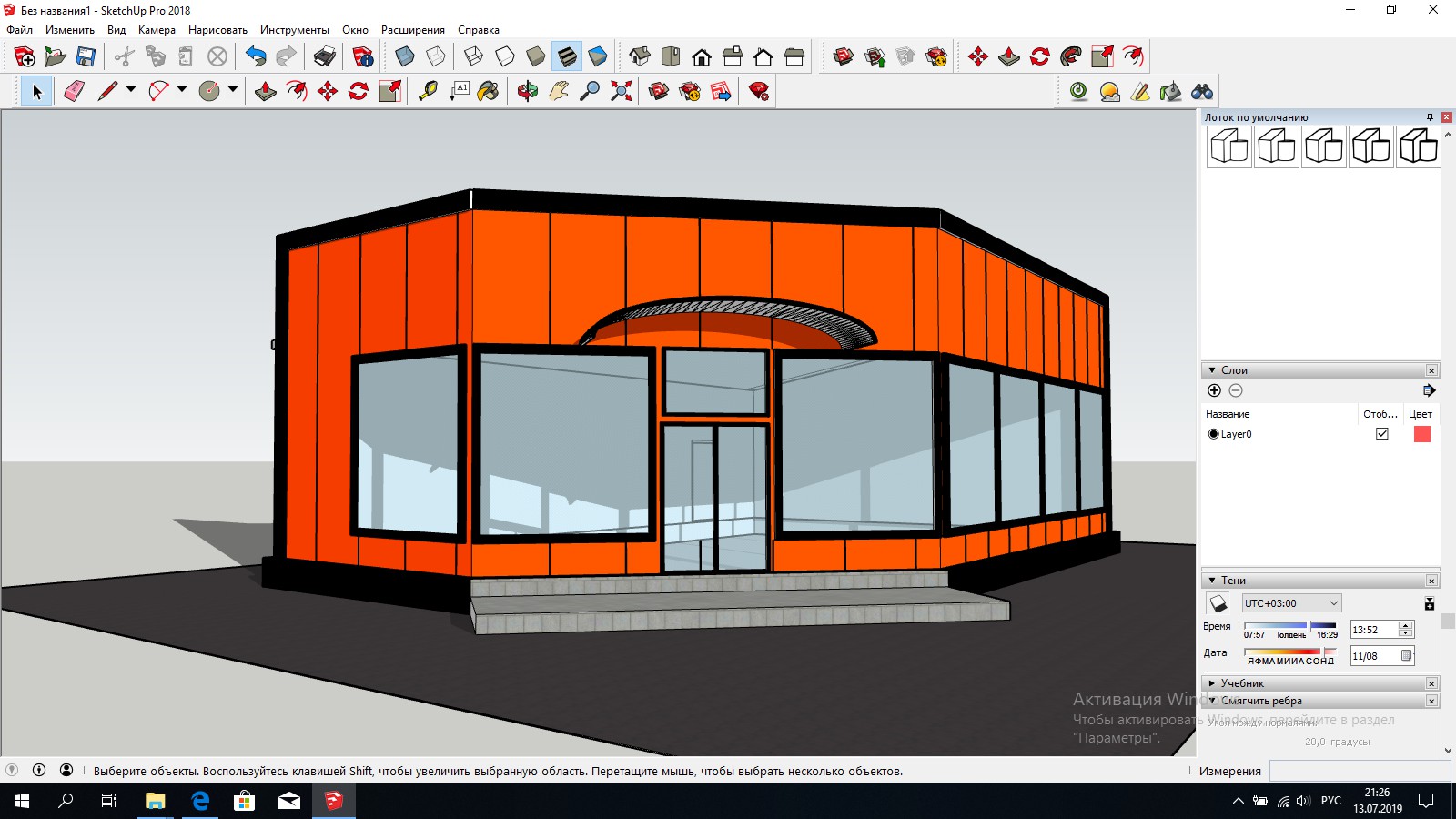Collapse the Слои panel section
Viewport: 1456px width, 819px height.
[1212, 370]
